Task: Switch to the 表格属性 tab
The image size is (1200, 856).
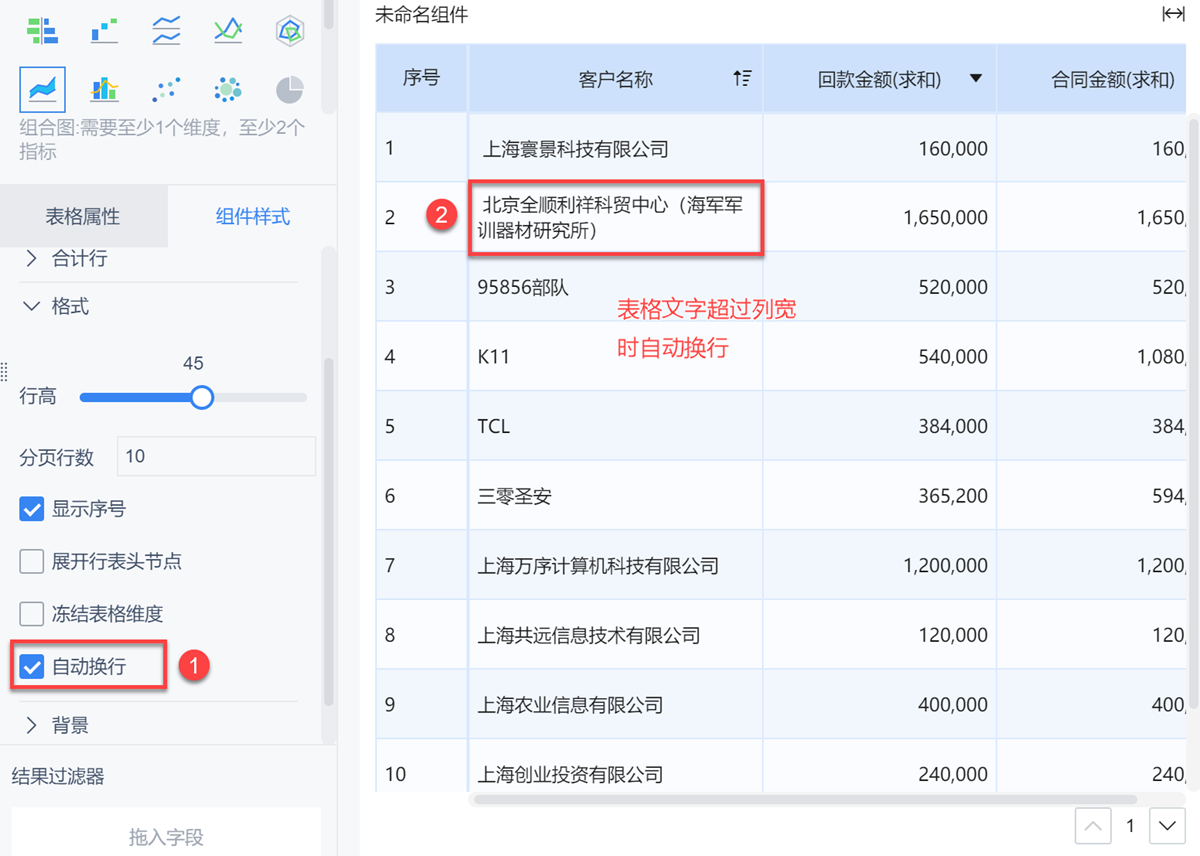Action: point(83,216)
